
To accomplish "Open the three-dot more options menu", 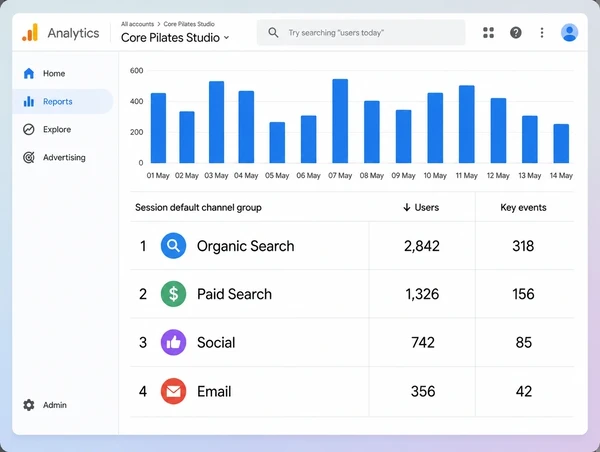I will pos(542,33).
